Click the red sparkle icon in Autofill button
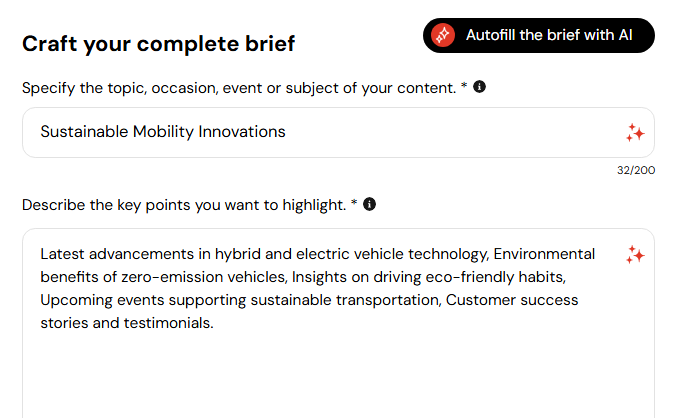677x418 pixels. coord(443,35)
